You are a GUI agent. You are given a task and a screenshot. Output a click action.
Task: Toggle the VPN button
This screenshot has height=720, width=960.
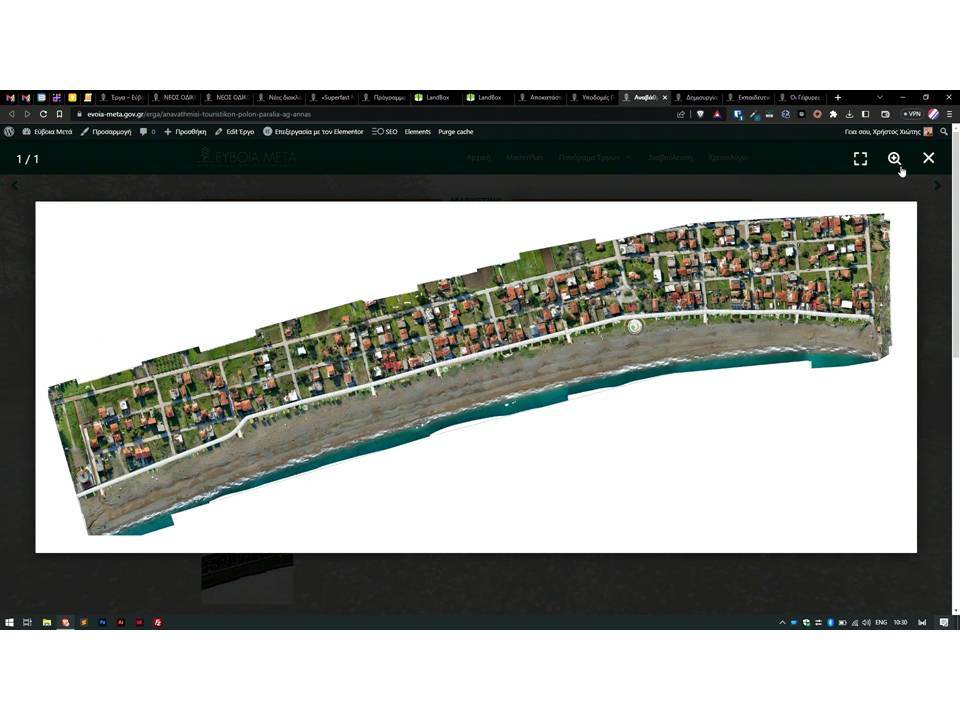(x=912, y=114)
